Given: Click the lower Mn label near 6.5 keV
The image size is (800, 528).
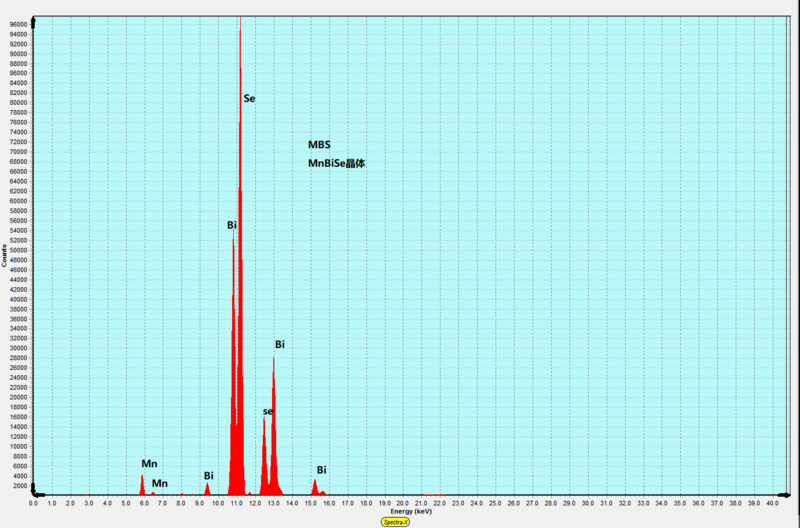Looking at the screenshot, I should (160, 483).
